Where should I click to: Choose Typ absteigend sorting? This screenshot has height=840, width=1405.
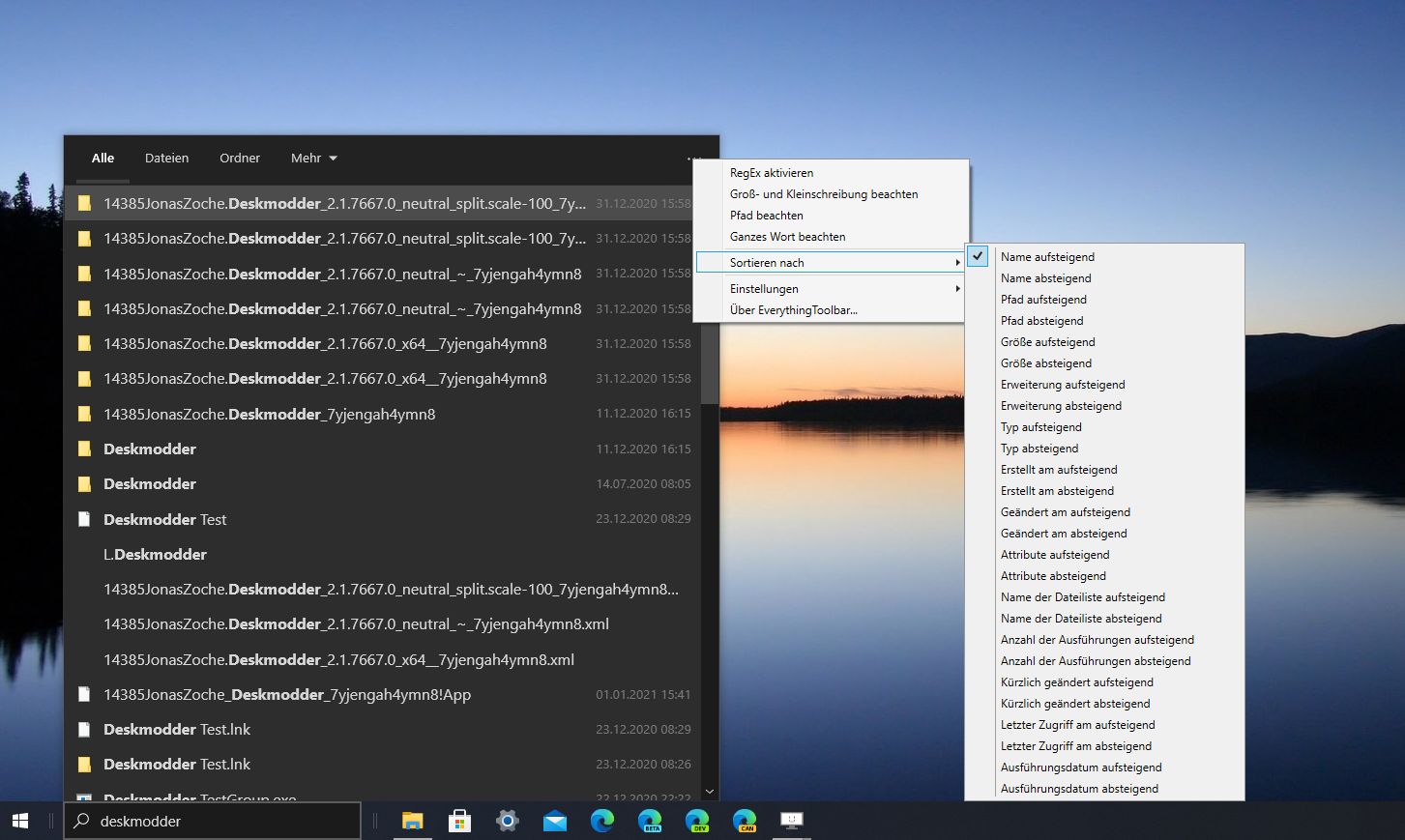(1104, 449)
